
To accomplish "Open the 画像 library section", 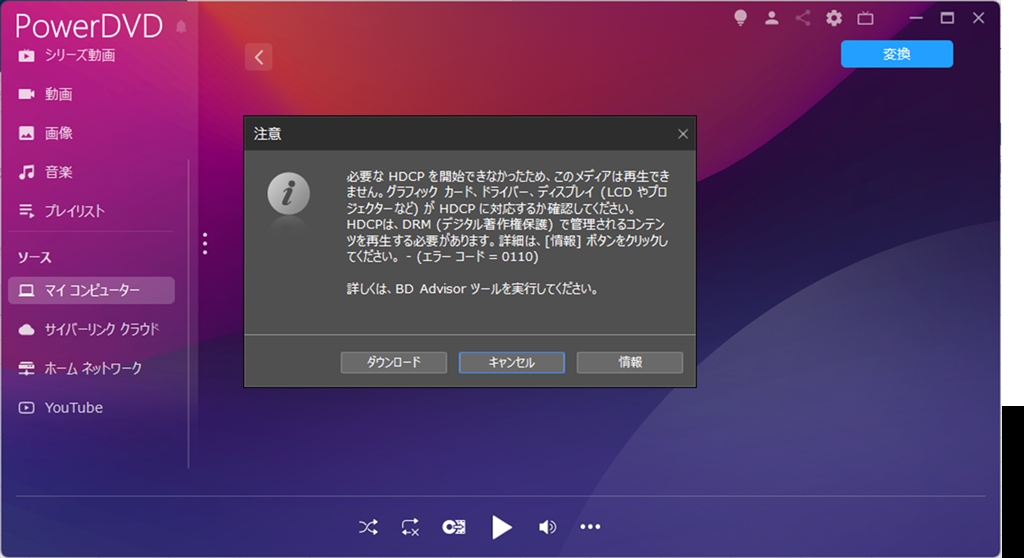I will 59,133.
